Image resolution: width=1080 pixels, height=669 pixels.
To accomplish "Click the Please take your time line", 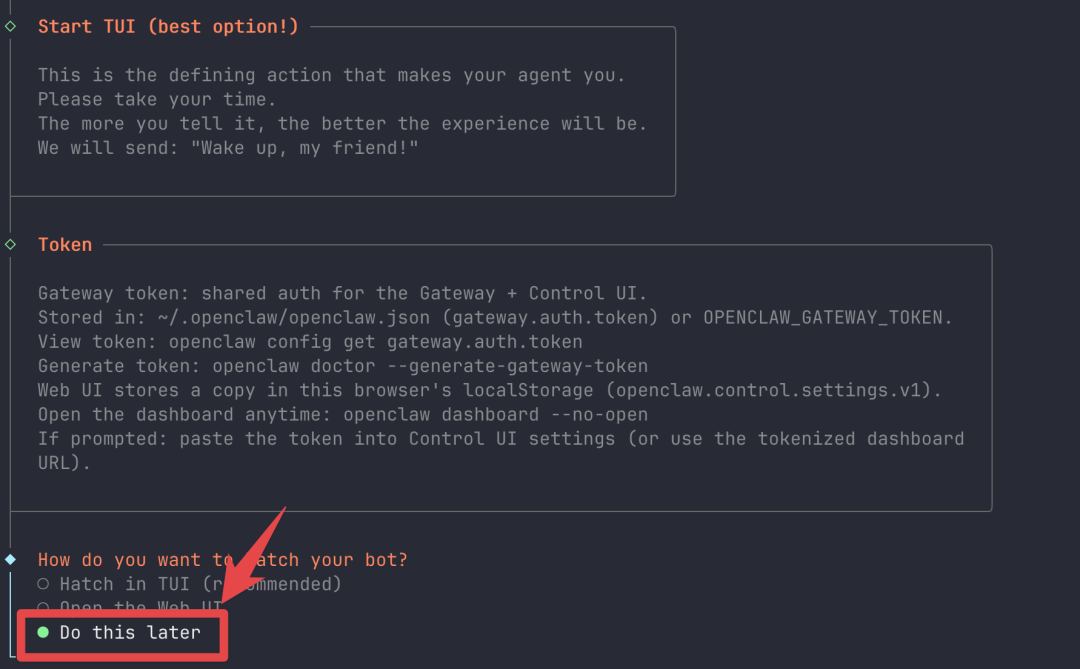I will click(x=157, y=100).
